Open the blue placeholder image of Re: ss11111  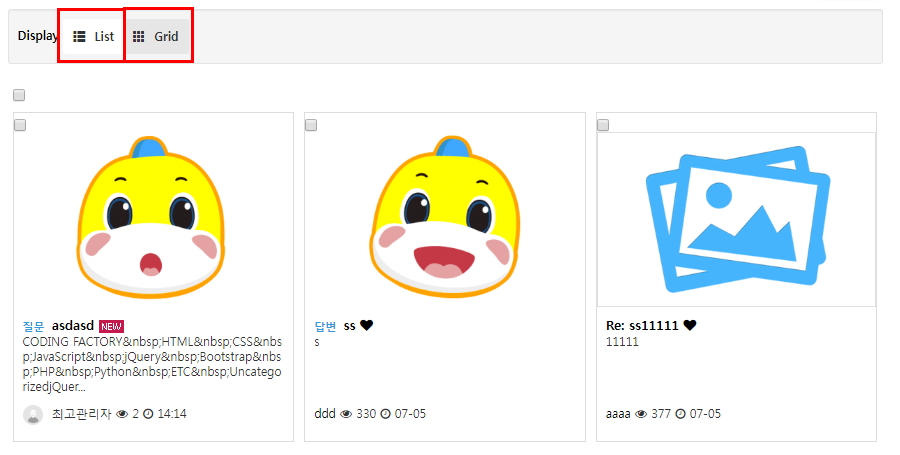click(736, 219)
